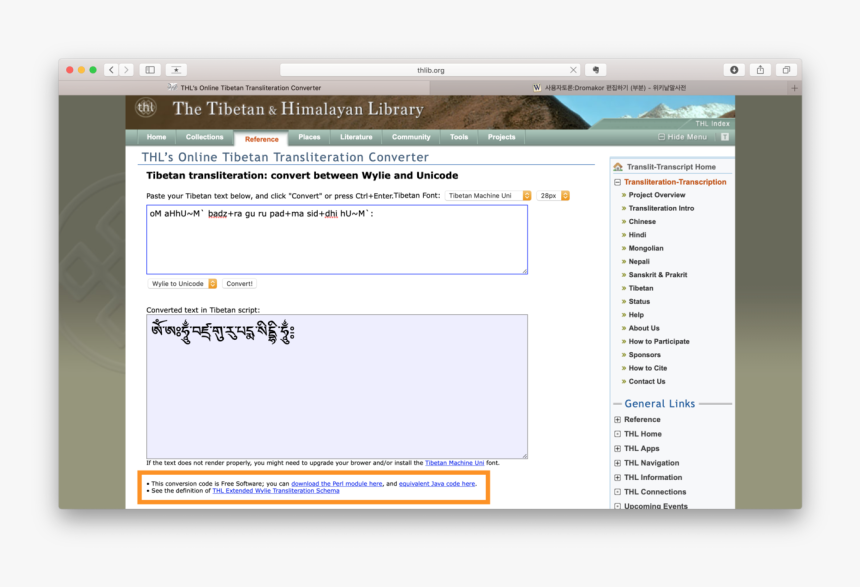Open How to Cite in the sidebar

pos(648,368)
